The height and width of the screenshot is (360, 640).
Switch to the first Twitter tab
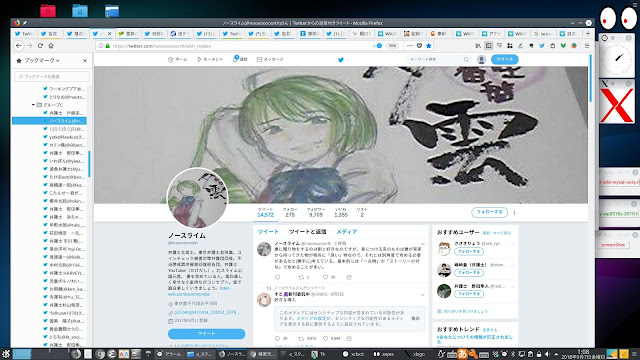[x=24, y=34]
